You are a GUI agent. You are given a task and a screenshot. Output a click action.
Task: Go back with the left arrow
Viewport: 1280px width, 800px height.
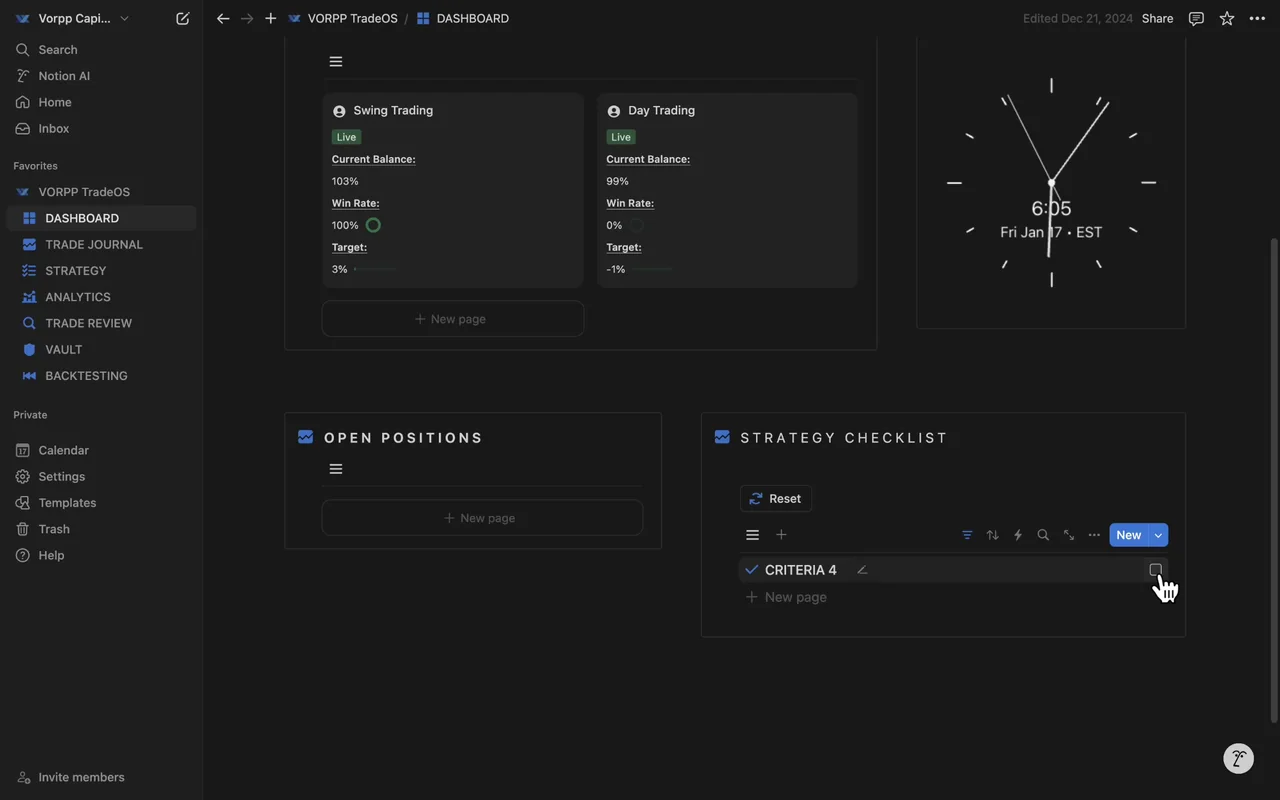pyautogui.click(x=223, y=18)
